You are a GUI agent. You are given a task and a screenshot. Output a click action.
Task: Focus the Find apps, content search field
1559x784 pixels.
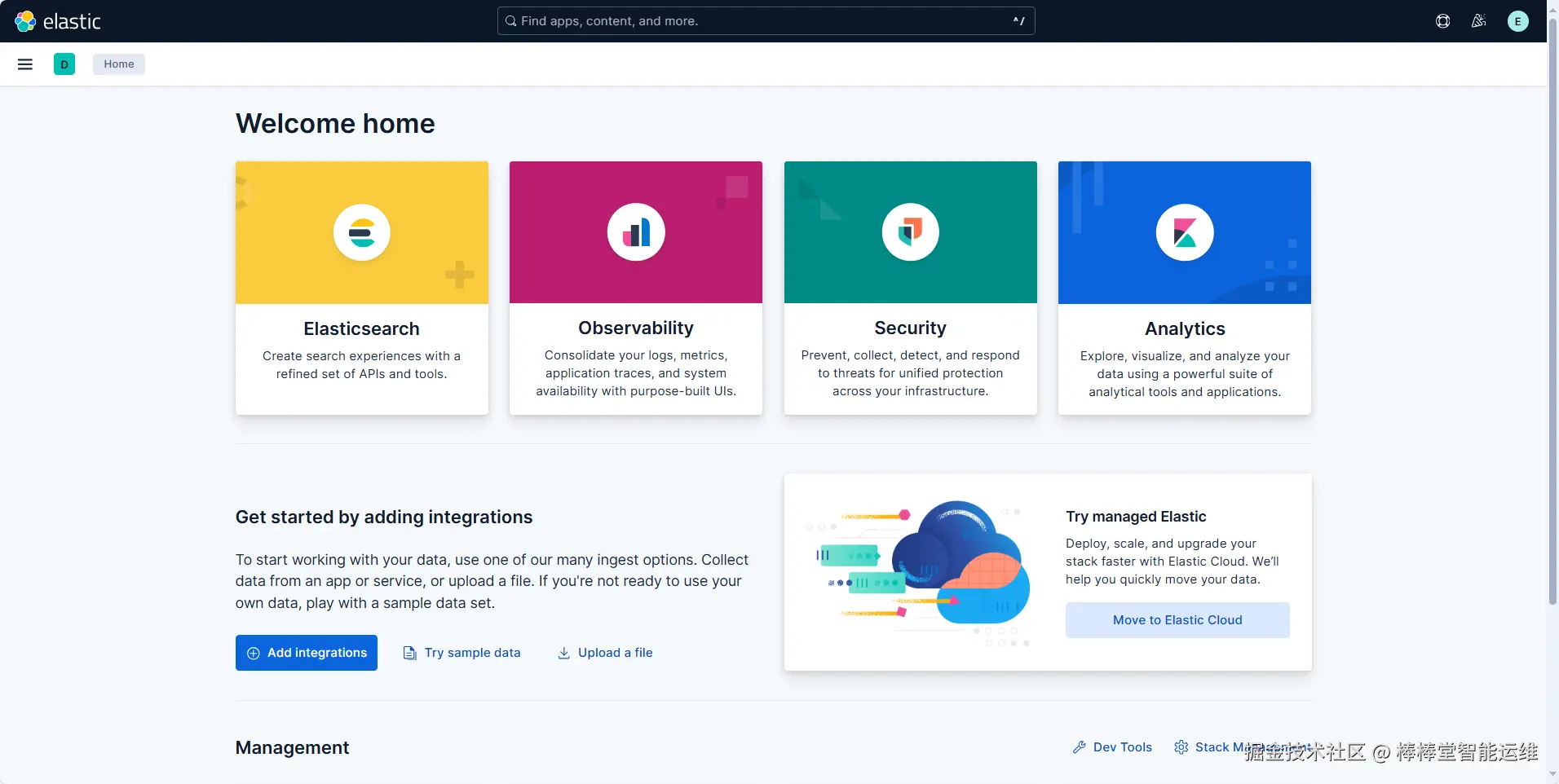point(766,21)
